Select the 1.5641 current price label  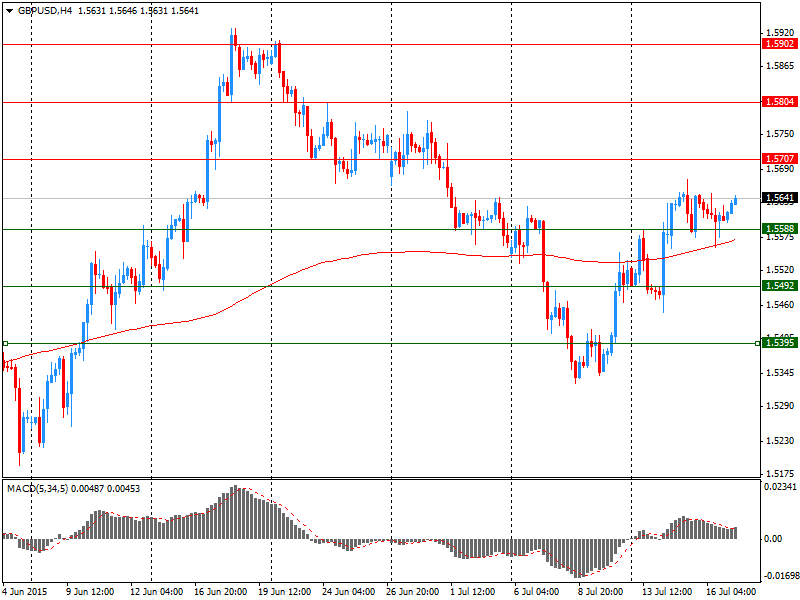pos(779,197)
